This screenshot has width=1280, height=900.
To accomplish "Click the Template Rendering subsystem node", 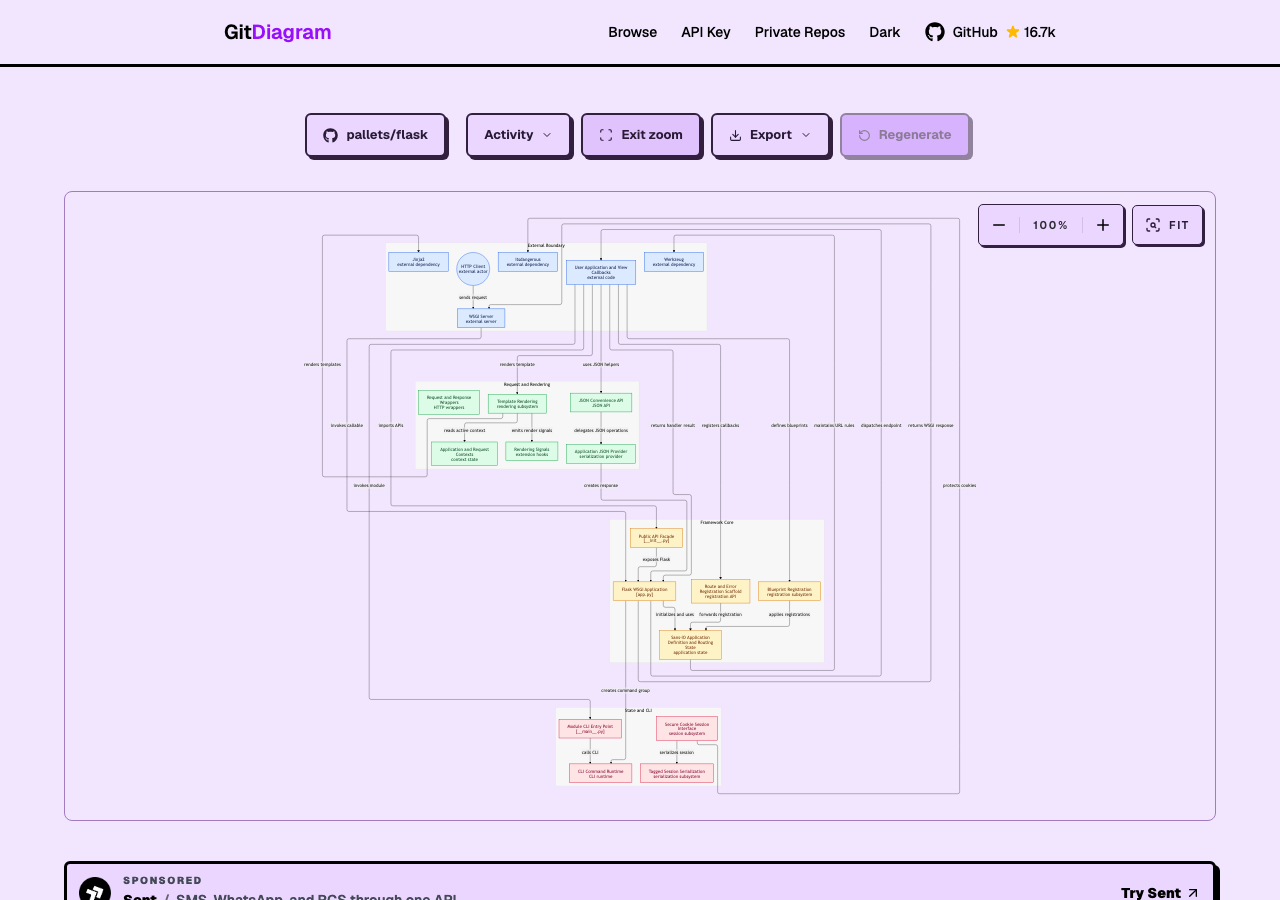I will tap(517, 404).
